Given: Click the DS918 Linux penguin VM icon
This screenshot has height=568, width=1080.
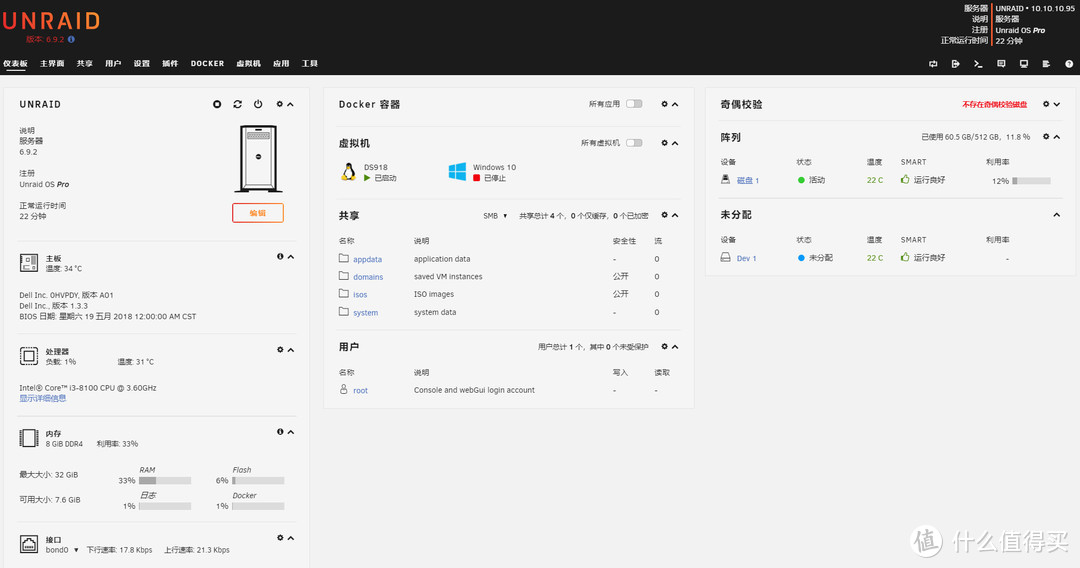Looking at the screenshot, I should [x=349, y=171].
